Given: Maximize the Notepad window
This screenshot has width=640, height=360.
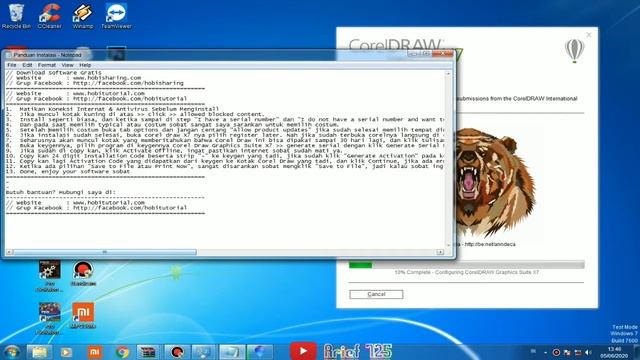Looking at the screenshot, I should [x=426, y=54].
